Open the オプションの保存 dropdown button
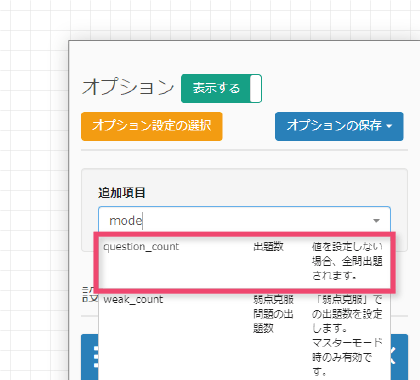 [x=339, y=126]
